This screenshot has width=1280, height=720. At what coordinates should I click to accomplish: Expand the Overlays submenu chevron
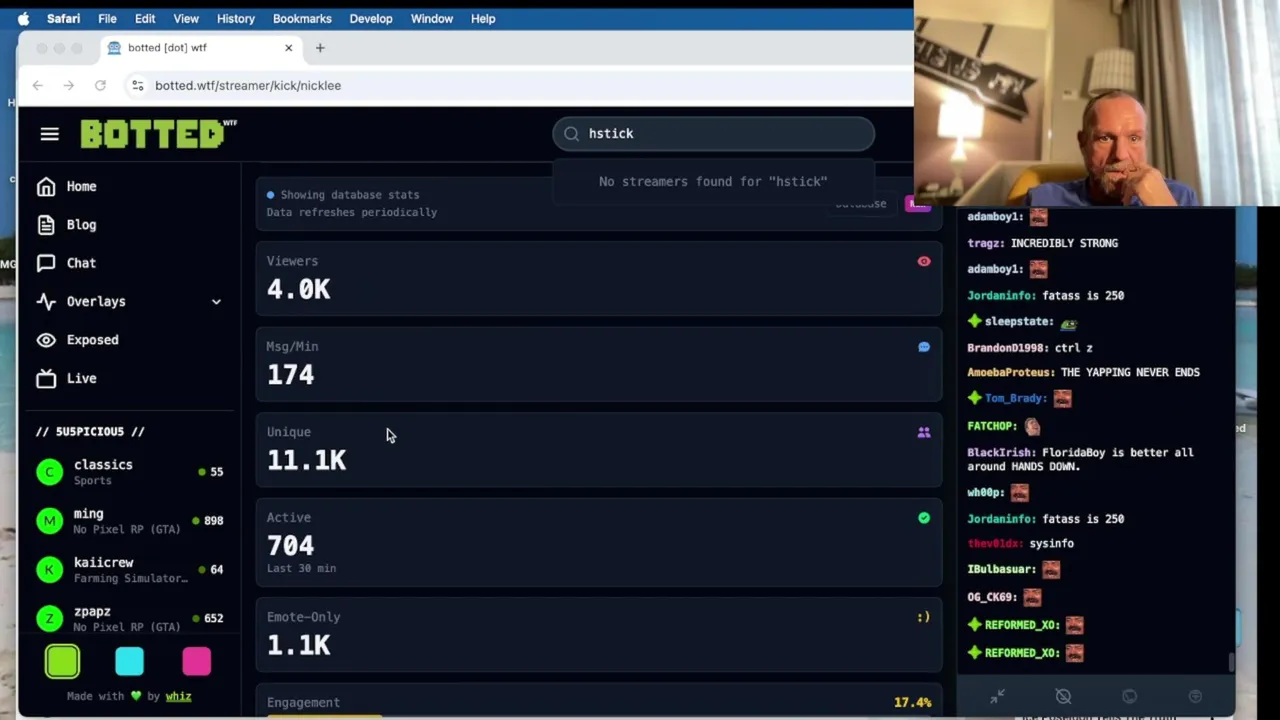pyautogui.click(x=216, y=301)
